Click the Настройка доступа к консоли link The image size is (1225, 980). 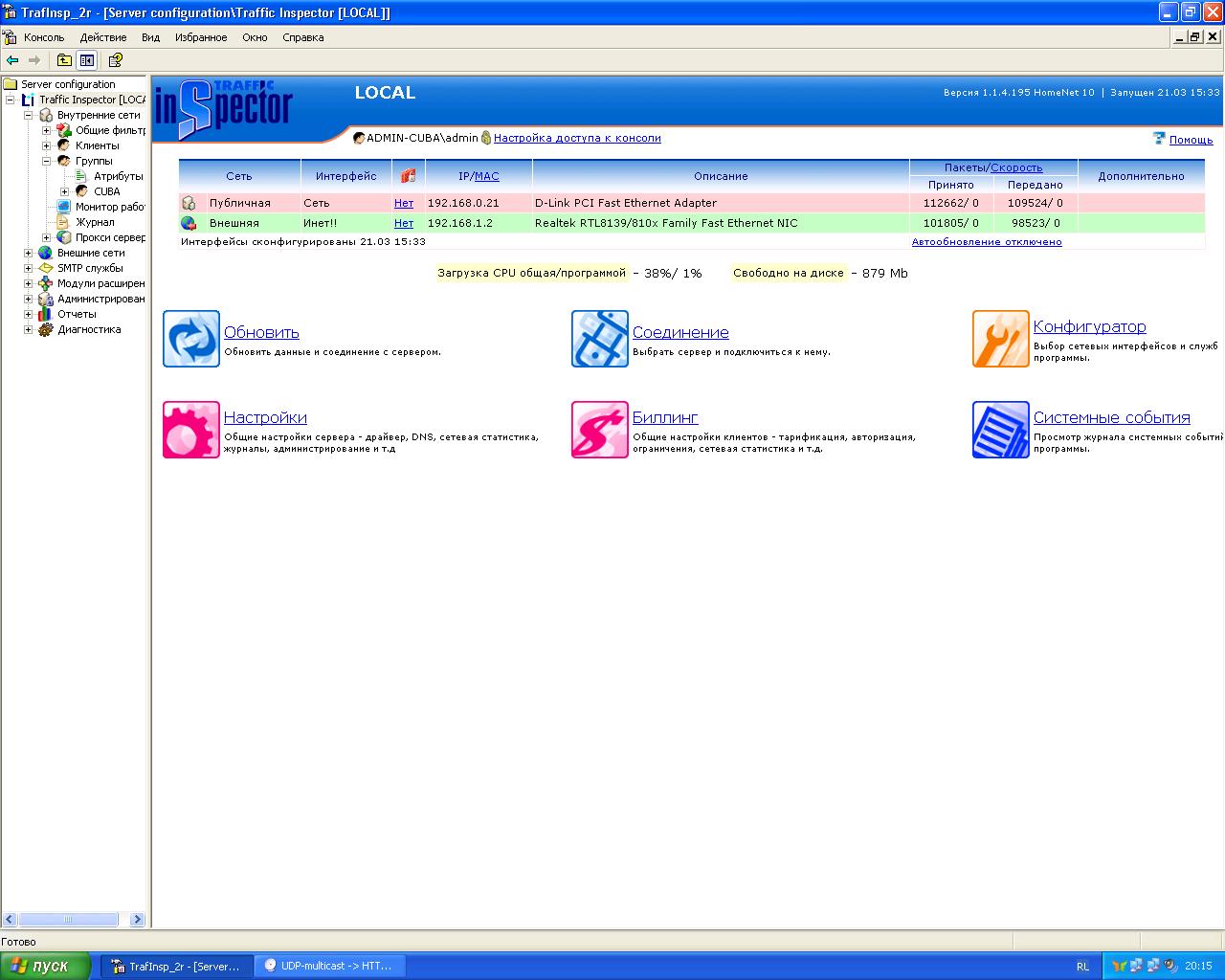pyautogui.click(x=577, y=138)
